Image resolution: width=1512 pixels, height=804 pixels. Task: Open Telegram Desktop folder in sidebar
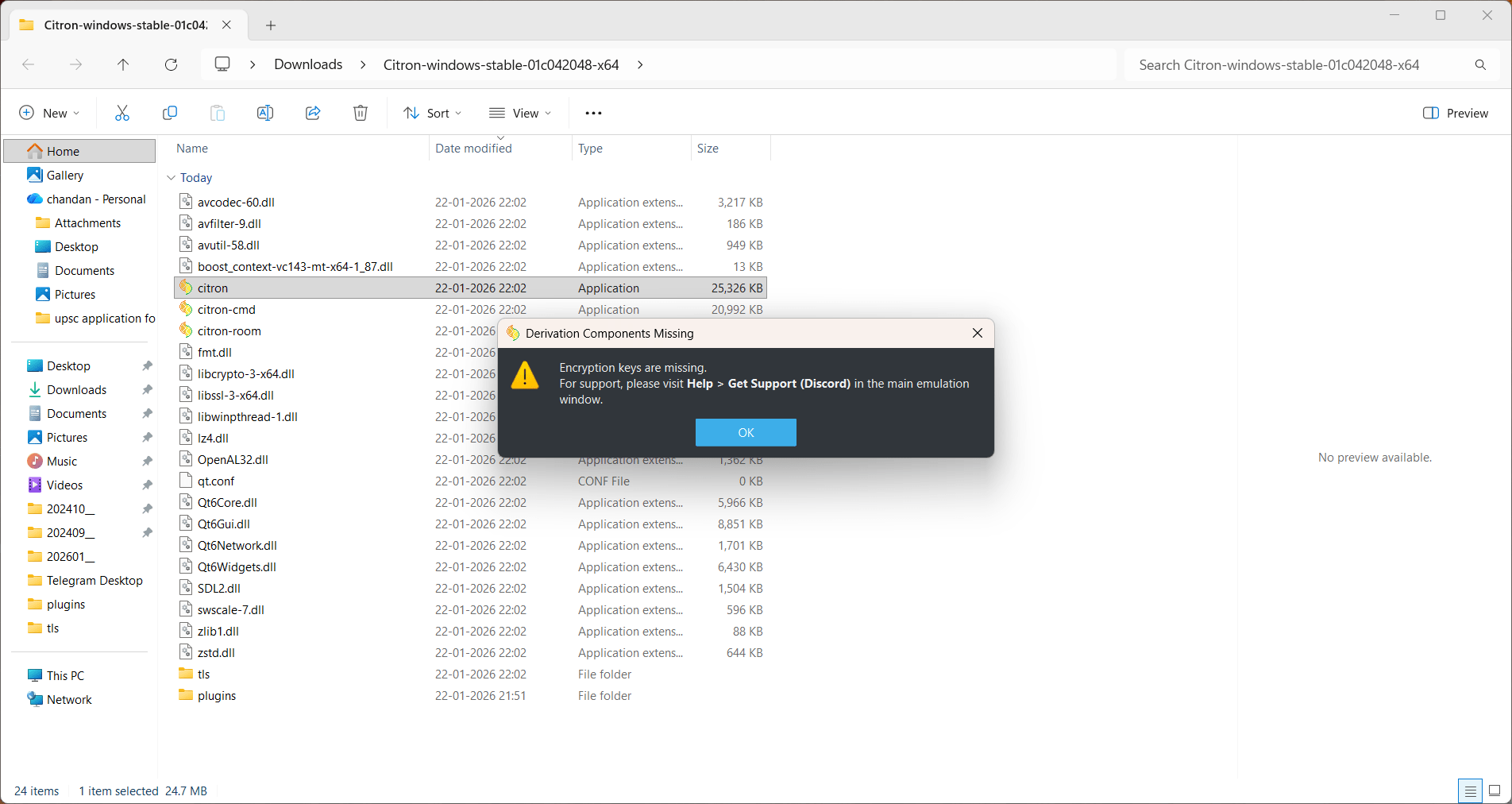point(85,580)
